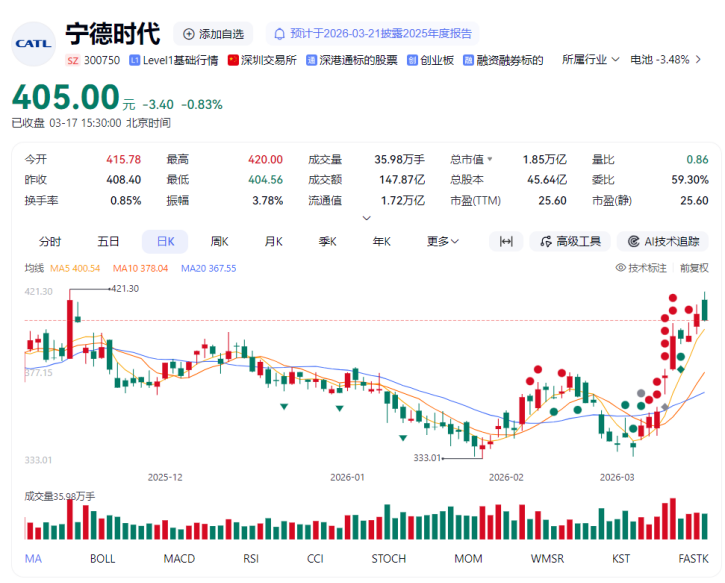Select the MACD indicator tab

[179, 558]
